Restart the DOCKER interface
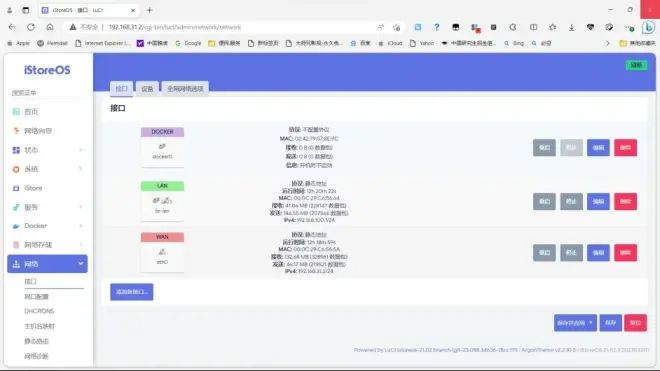This screenshot has height=371, width=660. (544, 148)
